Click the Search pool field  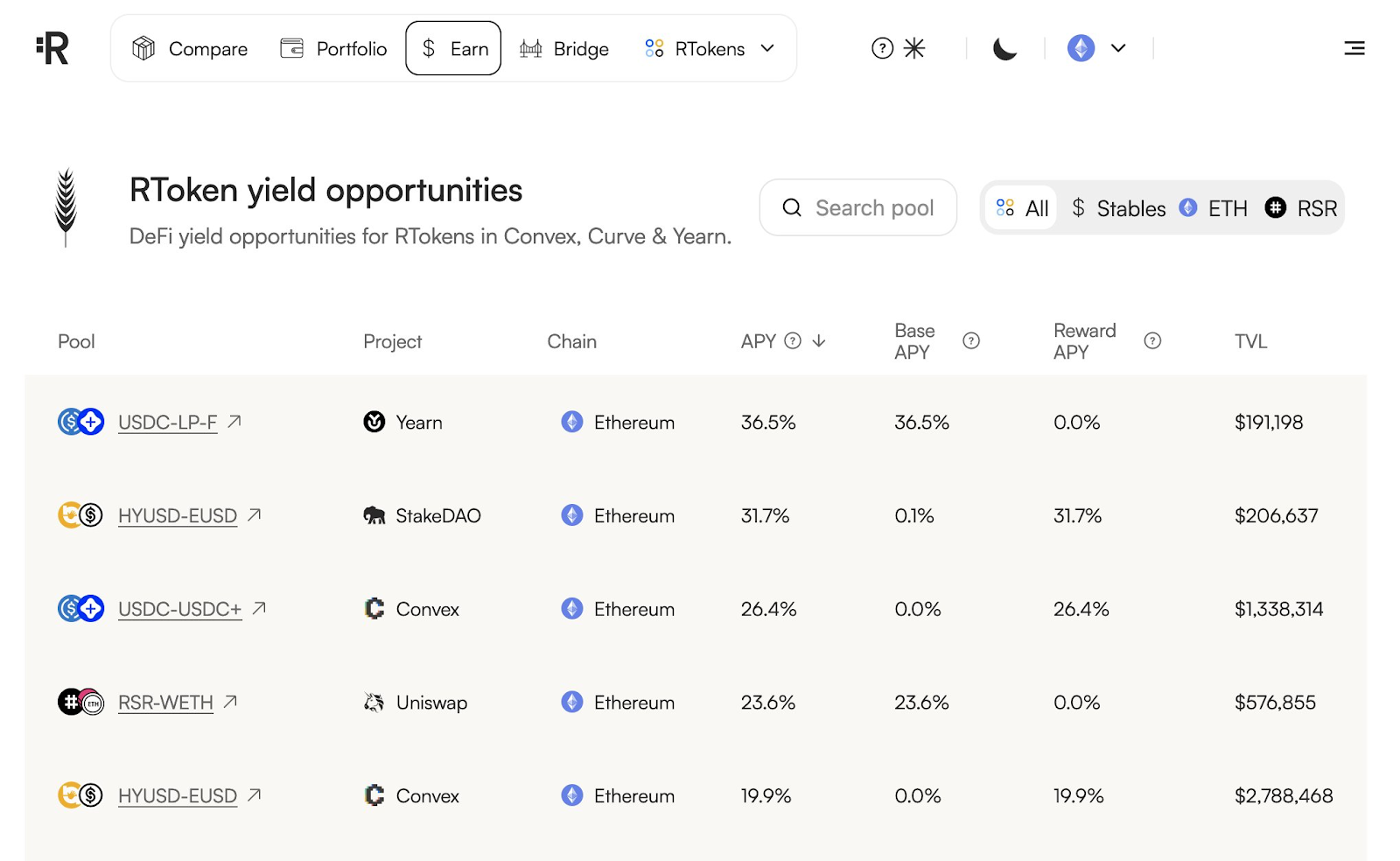click(x=857, y=207)
